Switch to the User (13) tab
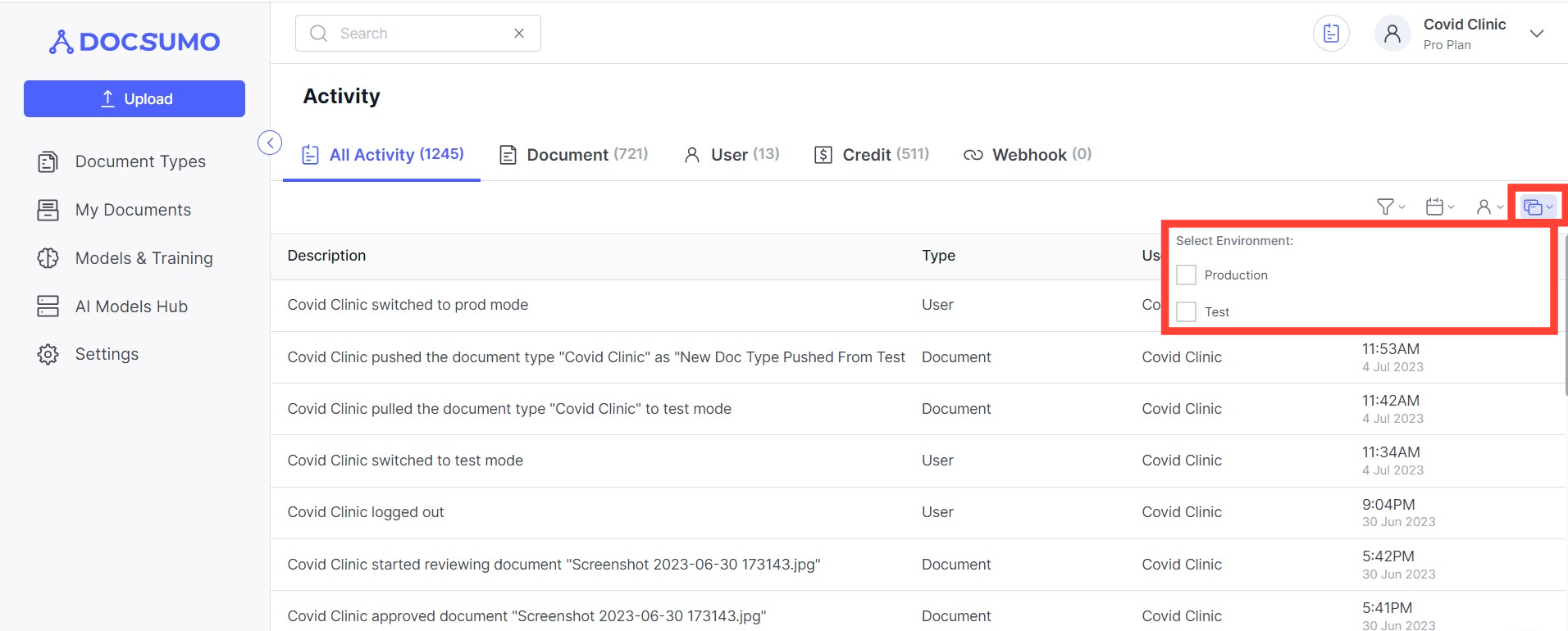The height and width of the screenshot is (631, 1568). coord(732,154)
